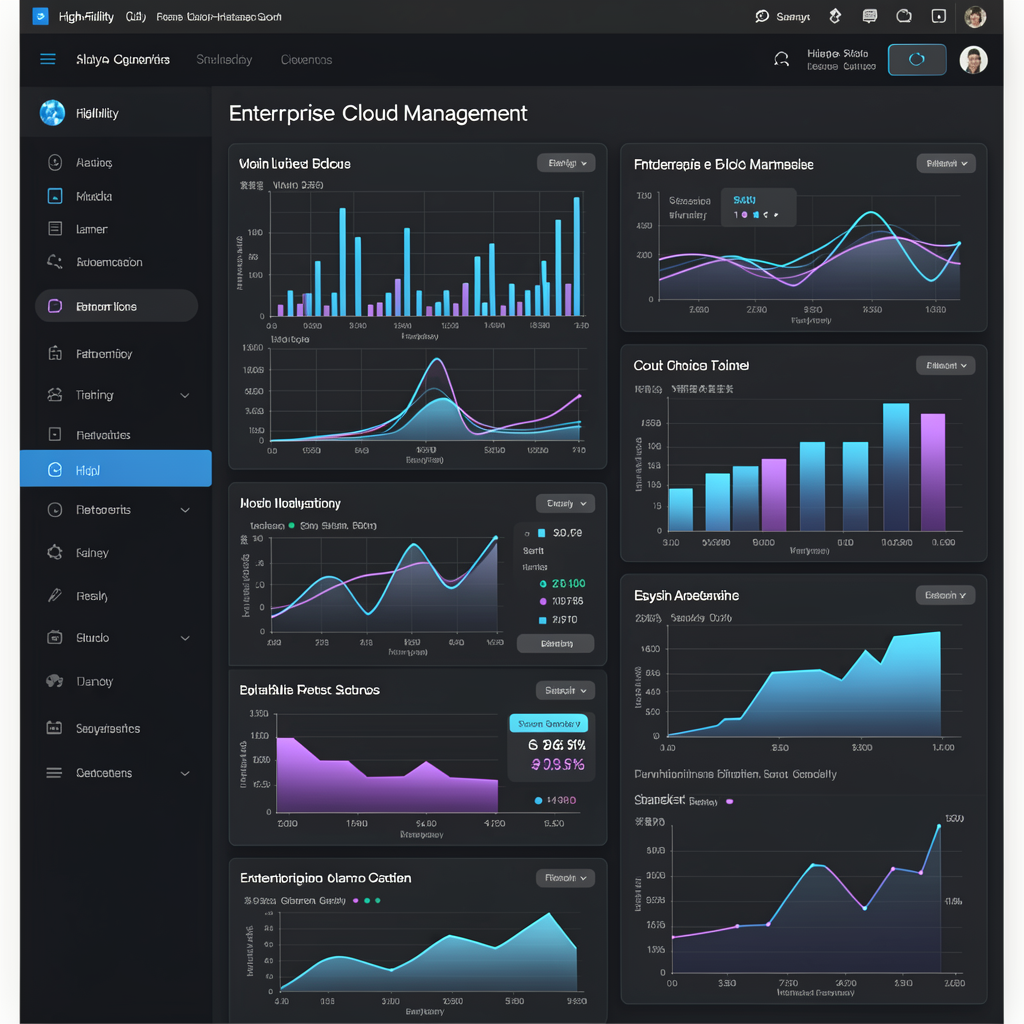The height and width of the screenshot is (1024, 1024).
Task: Expand the Sturdo sidebar chevron
Action: point(185,638)
